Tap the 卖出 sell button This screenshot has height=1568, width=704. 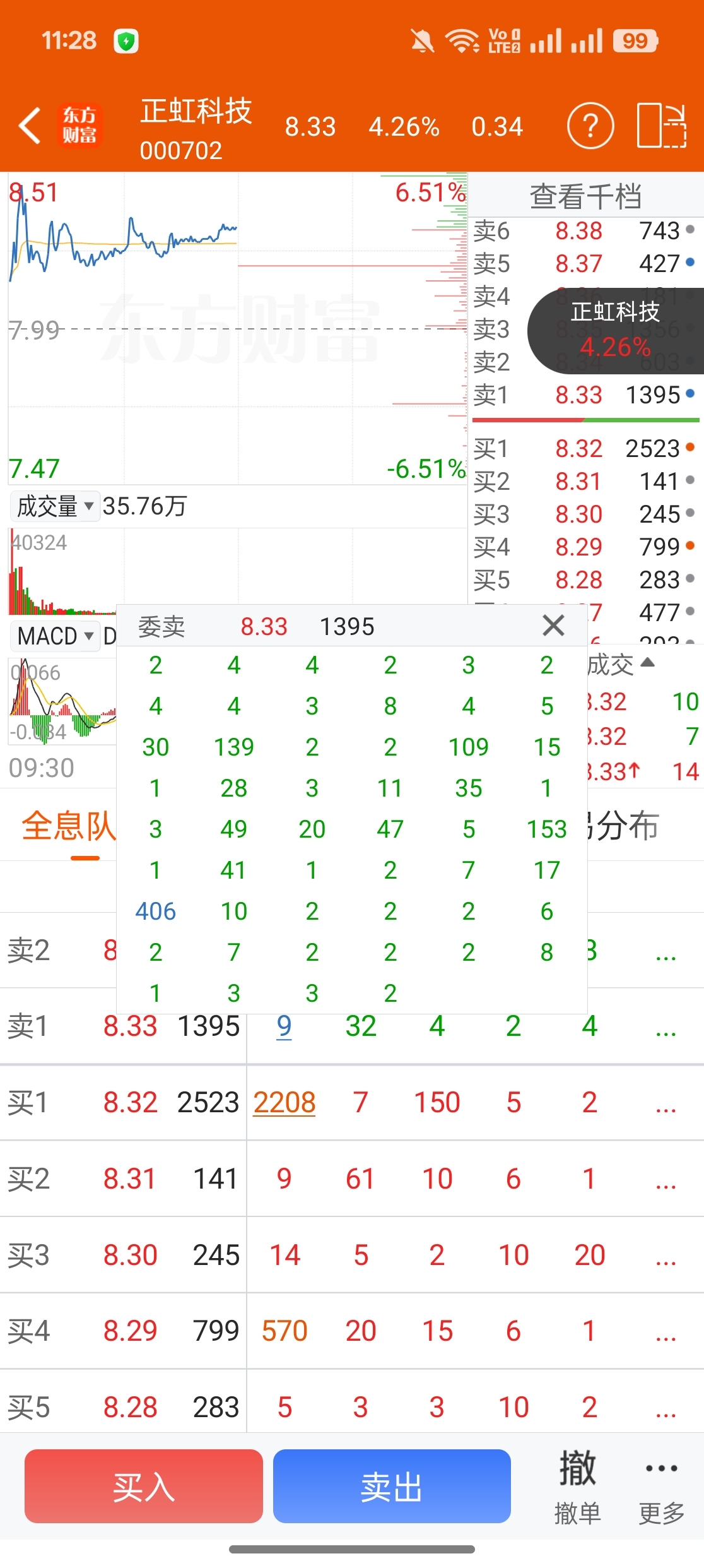(x=392, y=1486)
